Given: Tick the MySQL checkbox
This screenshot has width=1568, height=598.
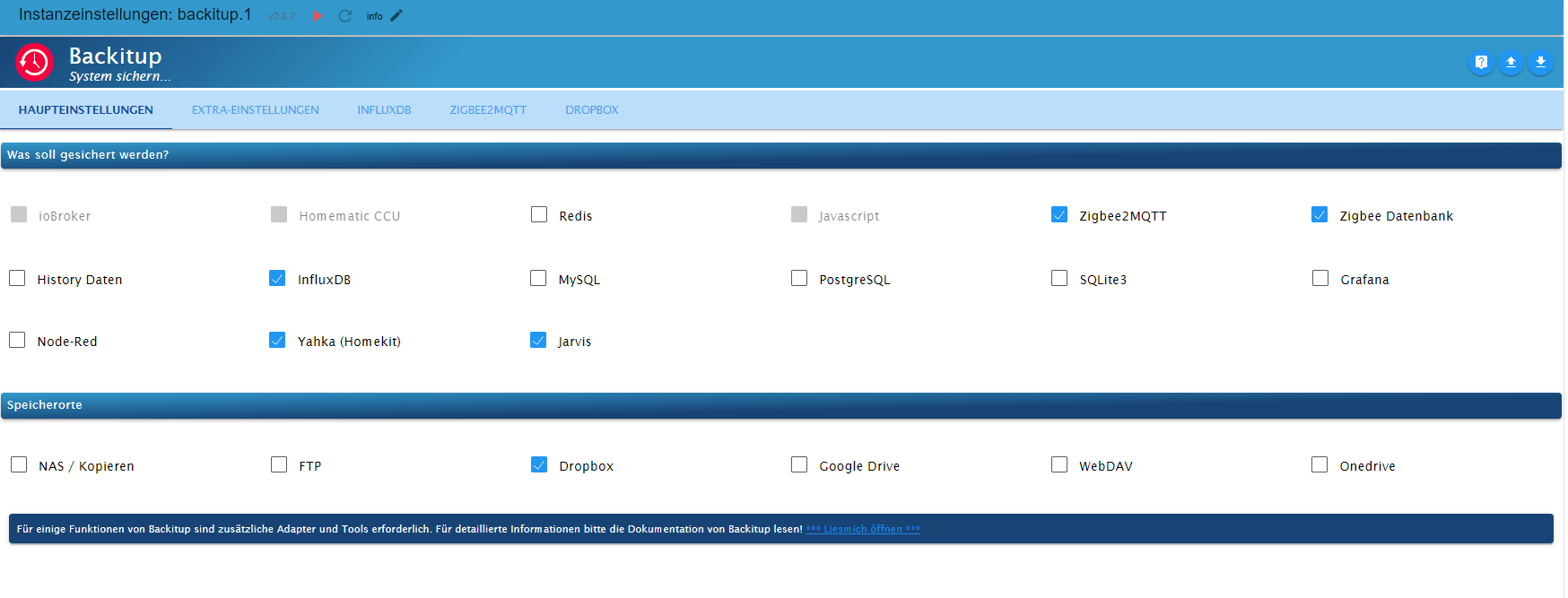Looking at the screenshot, I should coord(538,278).
